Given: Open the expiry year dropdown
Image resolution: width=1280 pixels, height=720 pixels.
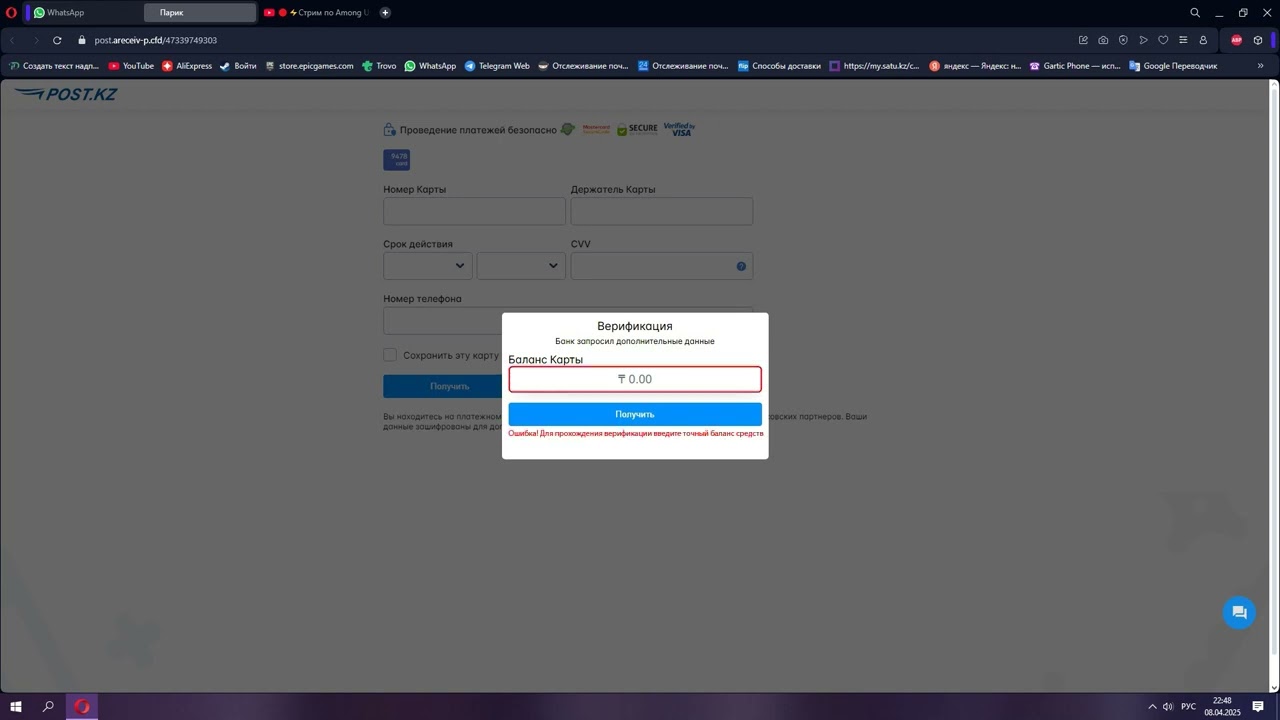Looking at the screenshot, I should [521, 266].
